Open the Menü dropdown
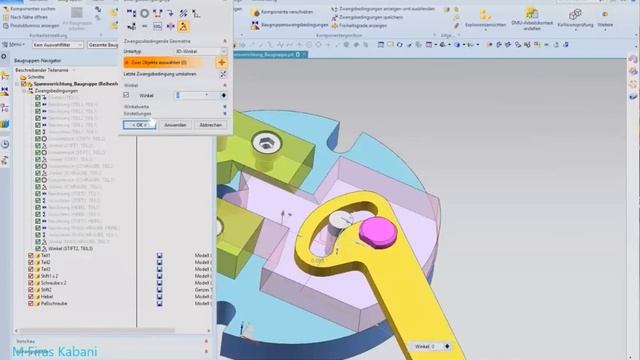640x360 pixels. pos(15,44)
